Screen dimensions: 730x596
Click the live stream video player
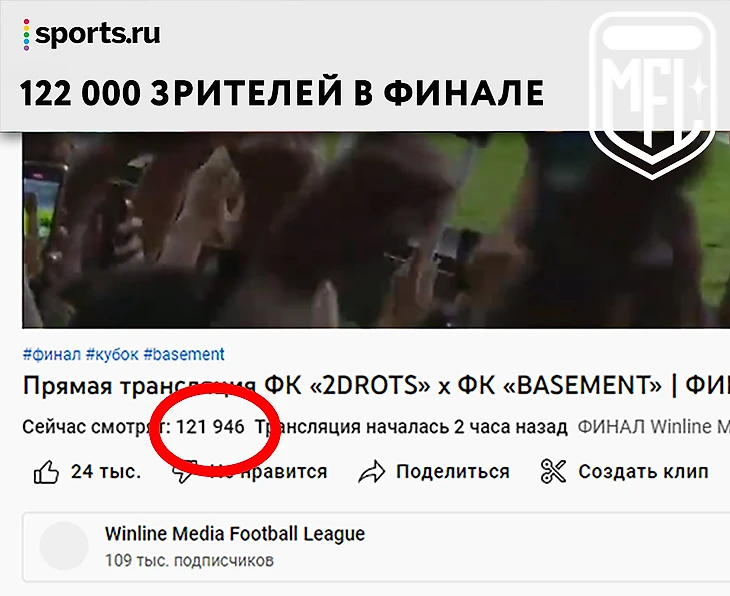point(376,230)
